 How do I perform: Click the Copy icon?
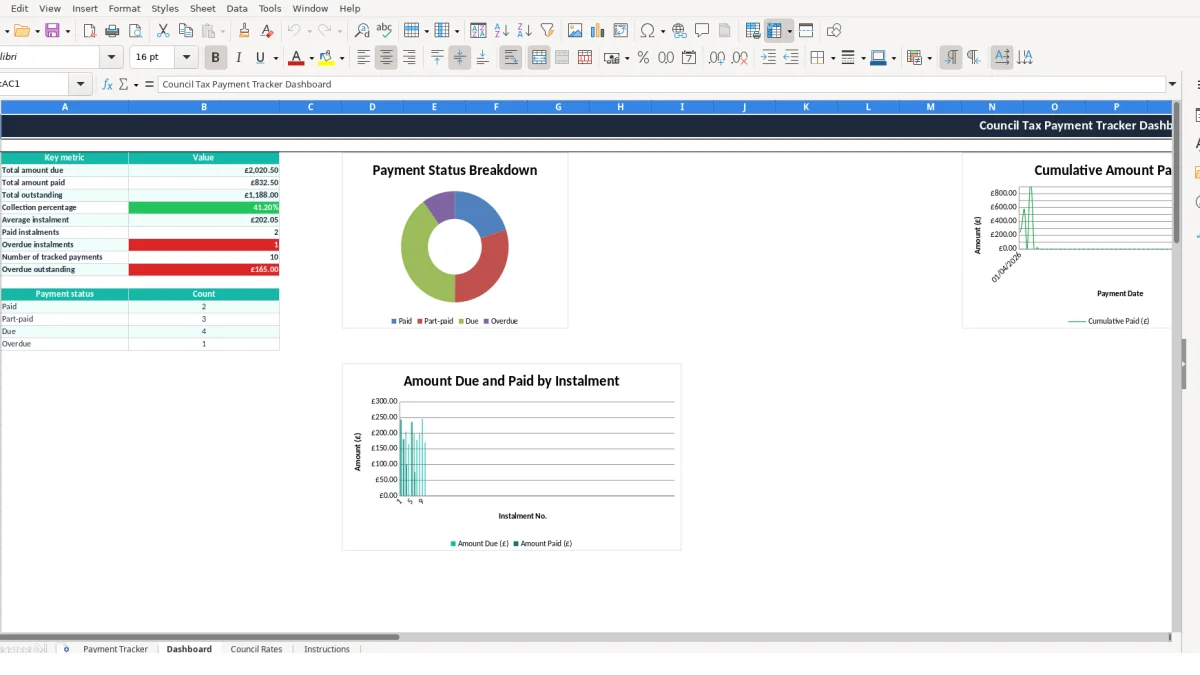point(185,31)
